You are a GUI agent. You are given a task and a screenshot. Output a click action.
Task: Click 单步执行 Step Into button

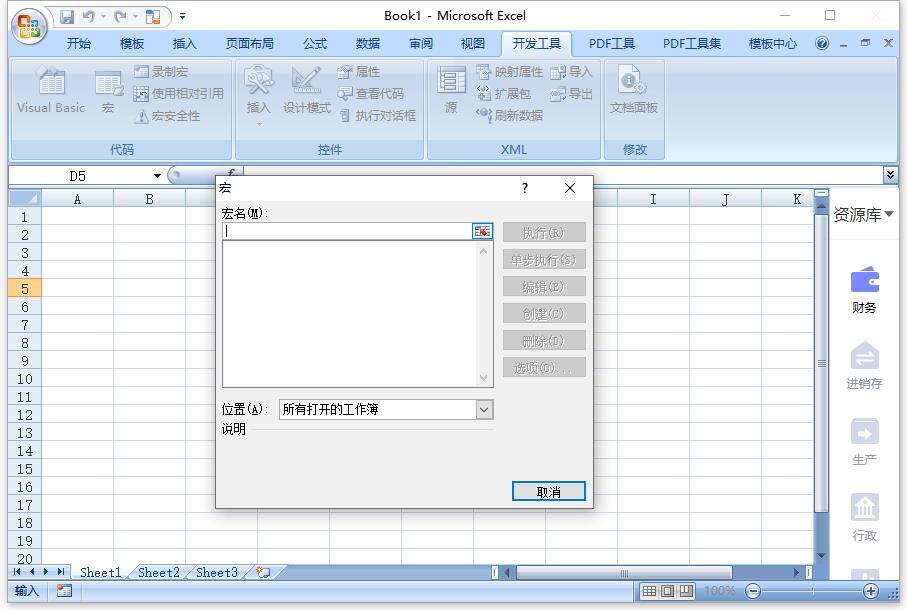point(544,260)
